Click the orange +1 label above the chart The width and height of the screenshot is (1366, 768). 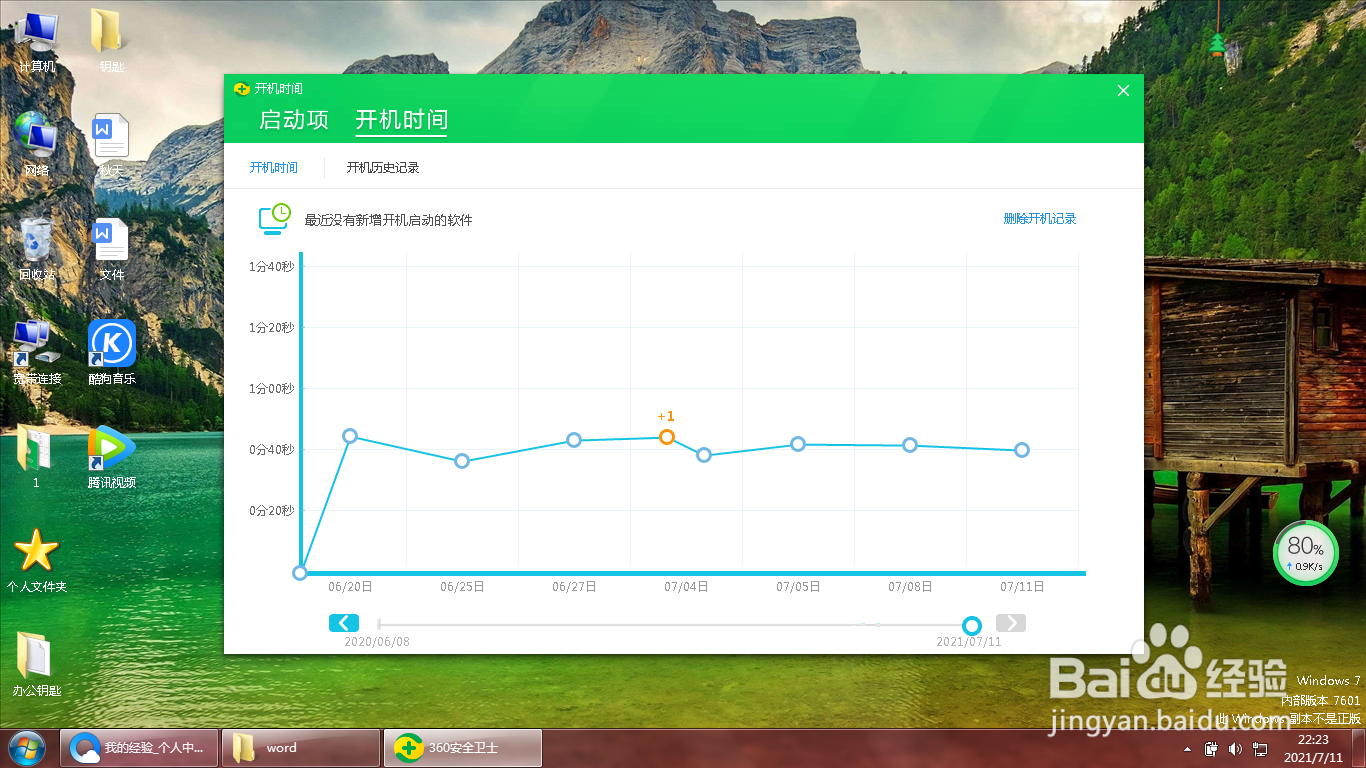point(666,416)
